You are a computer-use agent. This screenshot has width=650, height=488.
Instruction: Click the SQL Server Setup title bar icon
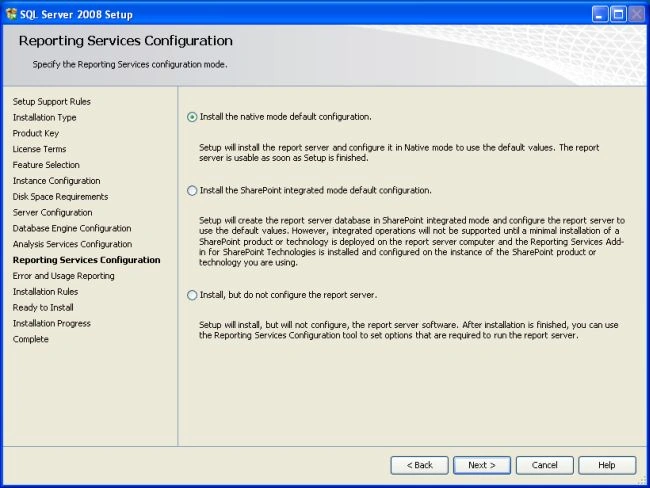(x=11, y=14)
